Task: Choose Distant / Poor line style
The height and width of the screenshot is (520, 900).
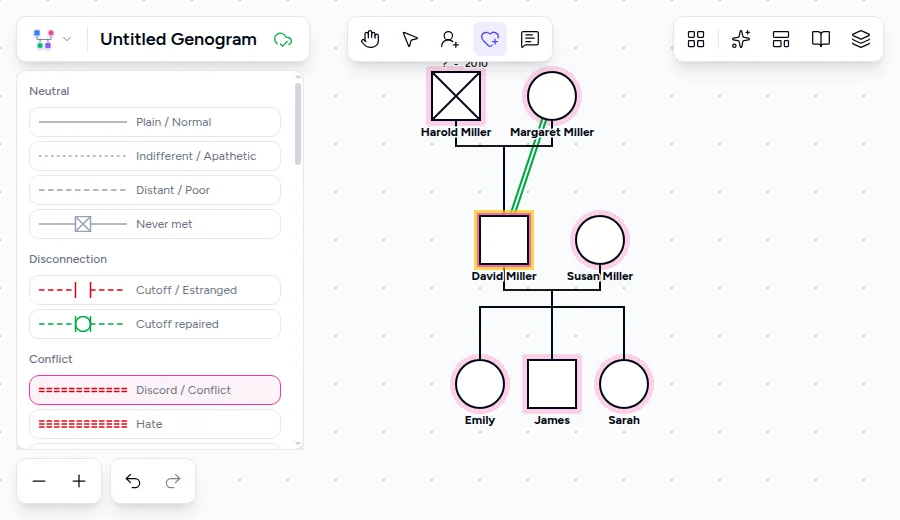Action: click(x=155, y=190)
